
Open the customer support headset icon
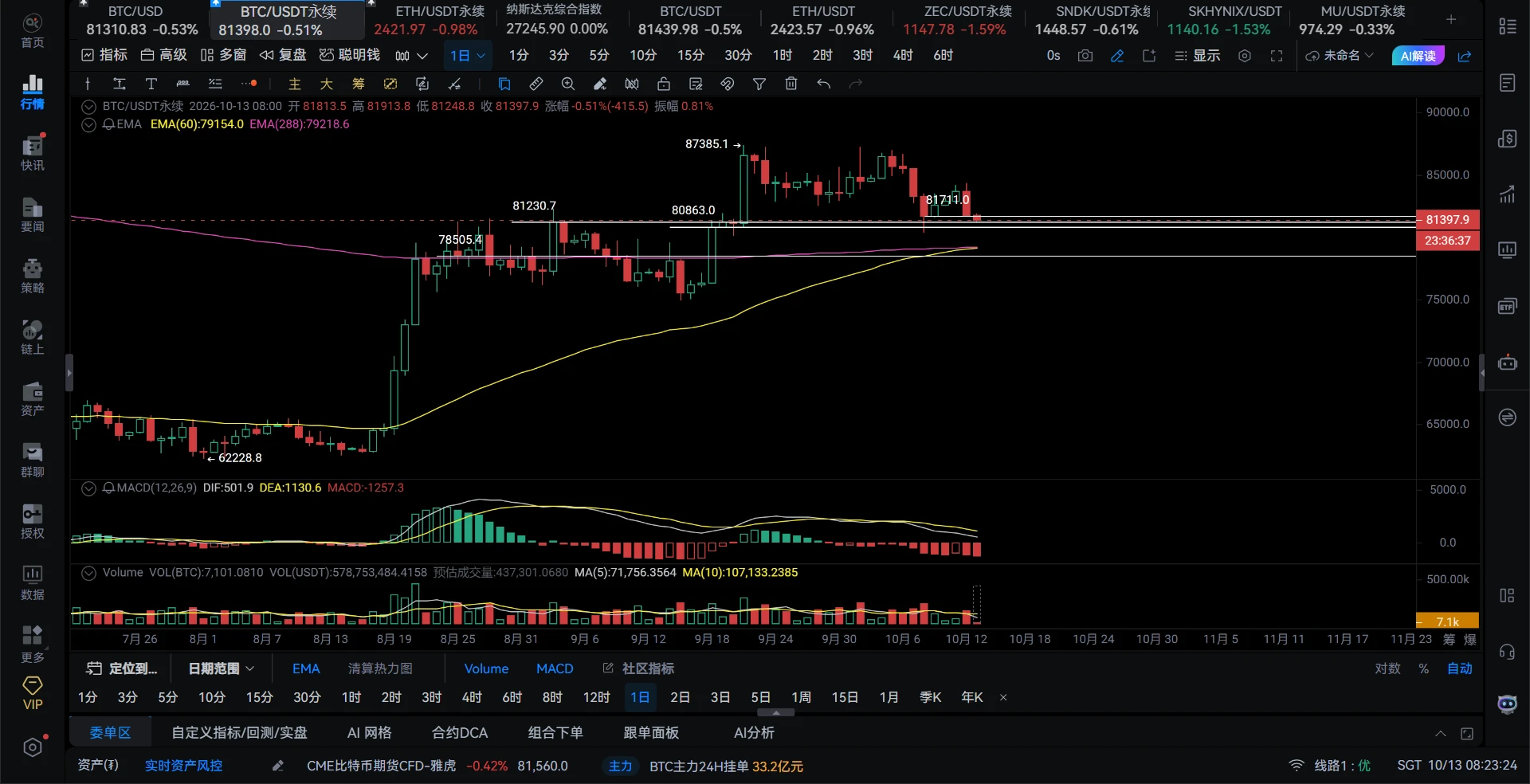pyautogui.click(x=1507, y=652)
